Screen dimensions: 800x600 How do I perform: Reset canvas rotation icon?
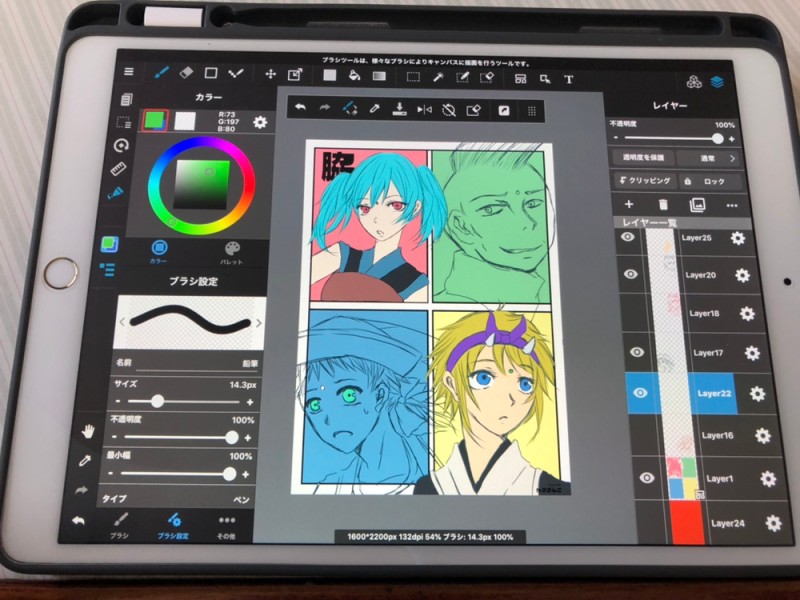449,110
